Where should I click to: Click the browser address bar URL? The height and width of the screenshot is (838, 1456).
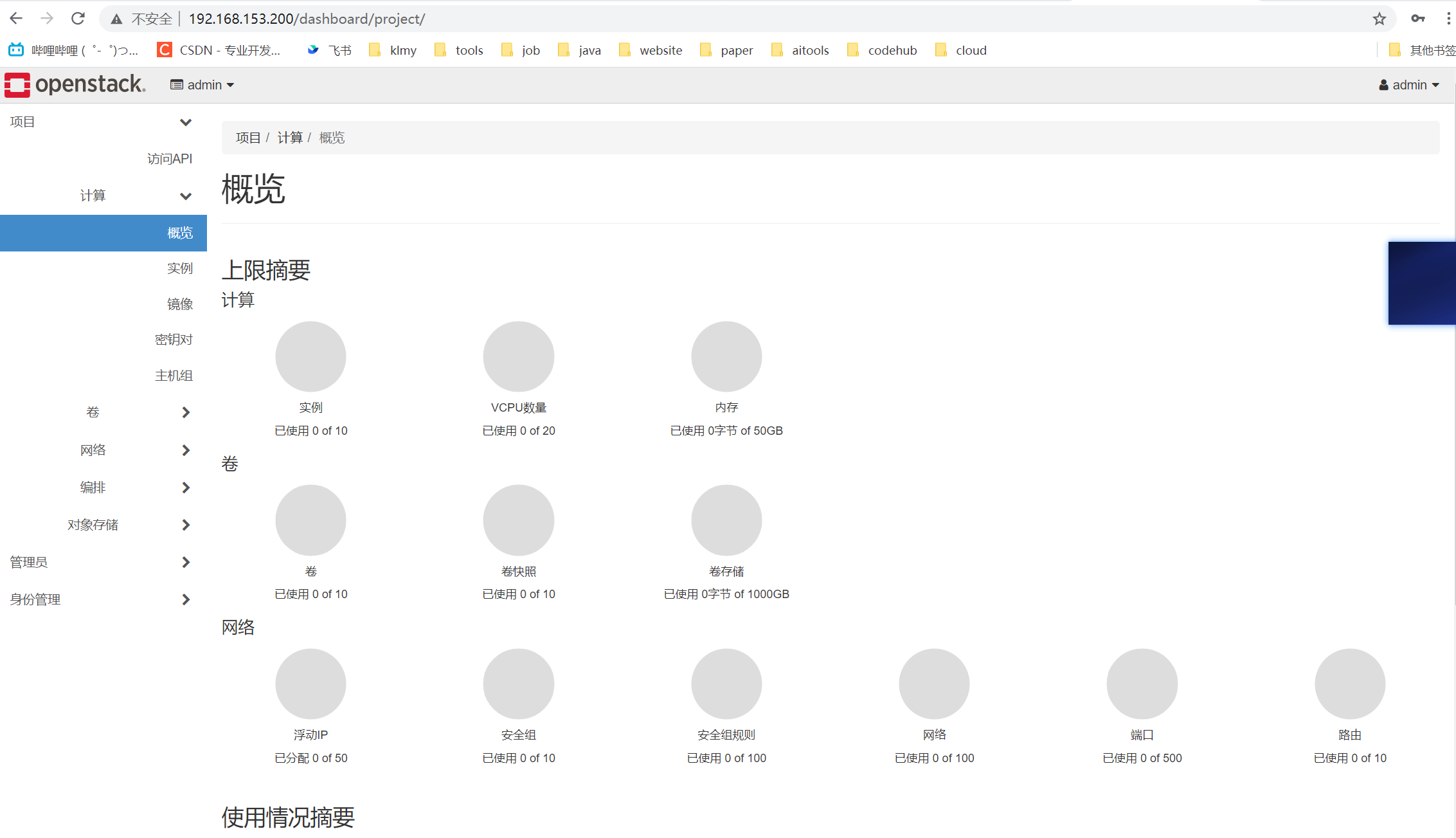[307, 19]
